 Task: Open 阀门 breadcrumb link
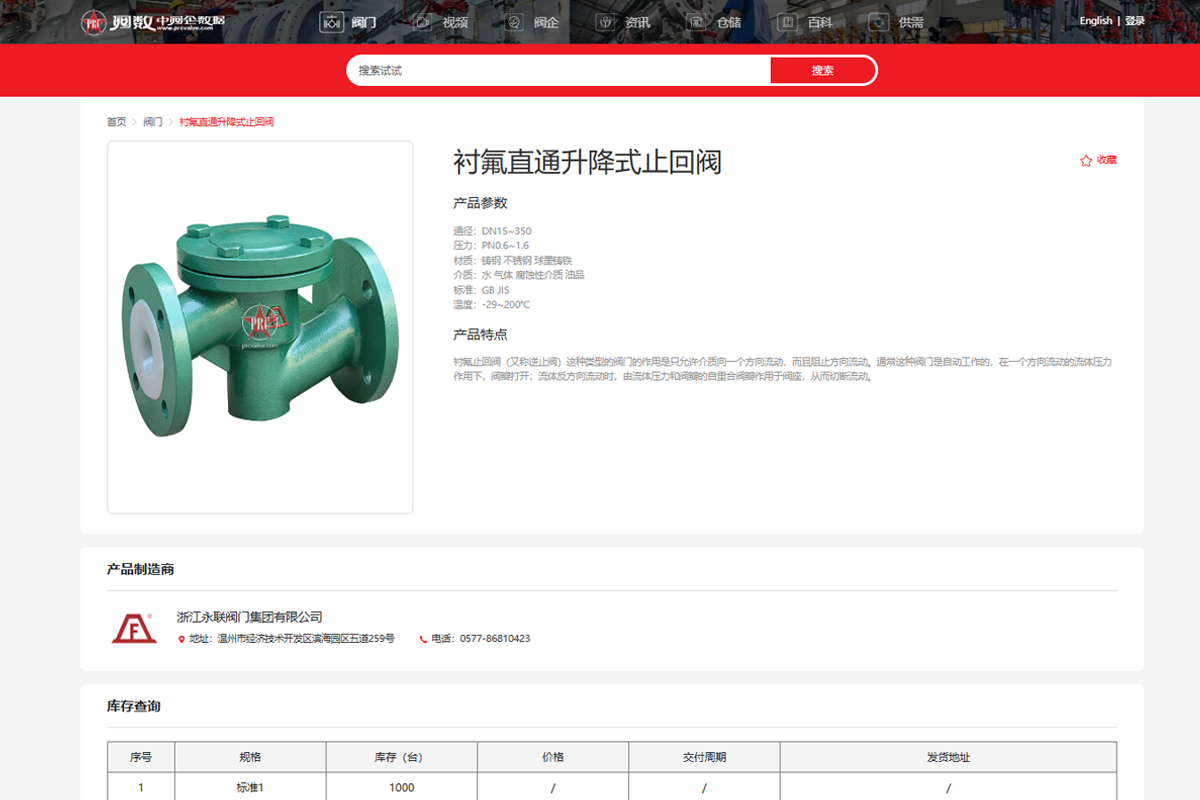coord(153,122)
